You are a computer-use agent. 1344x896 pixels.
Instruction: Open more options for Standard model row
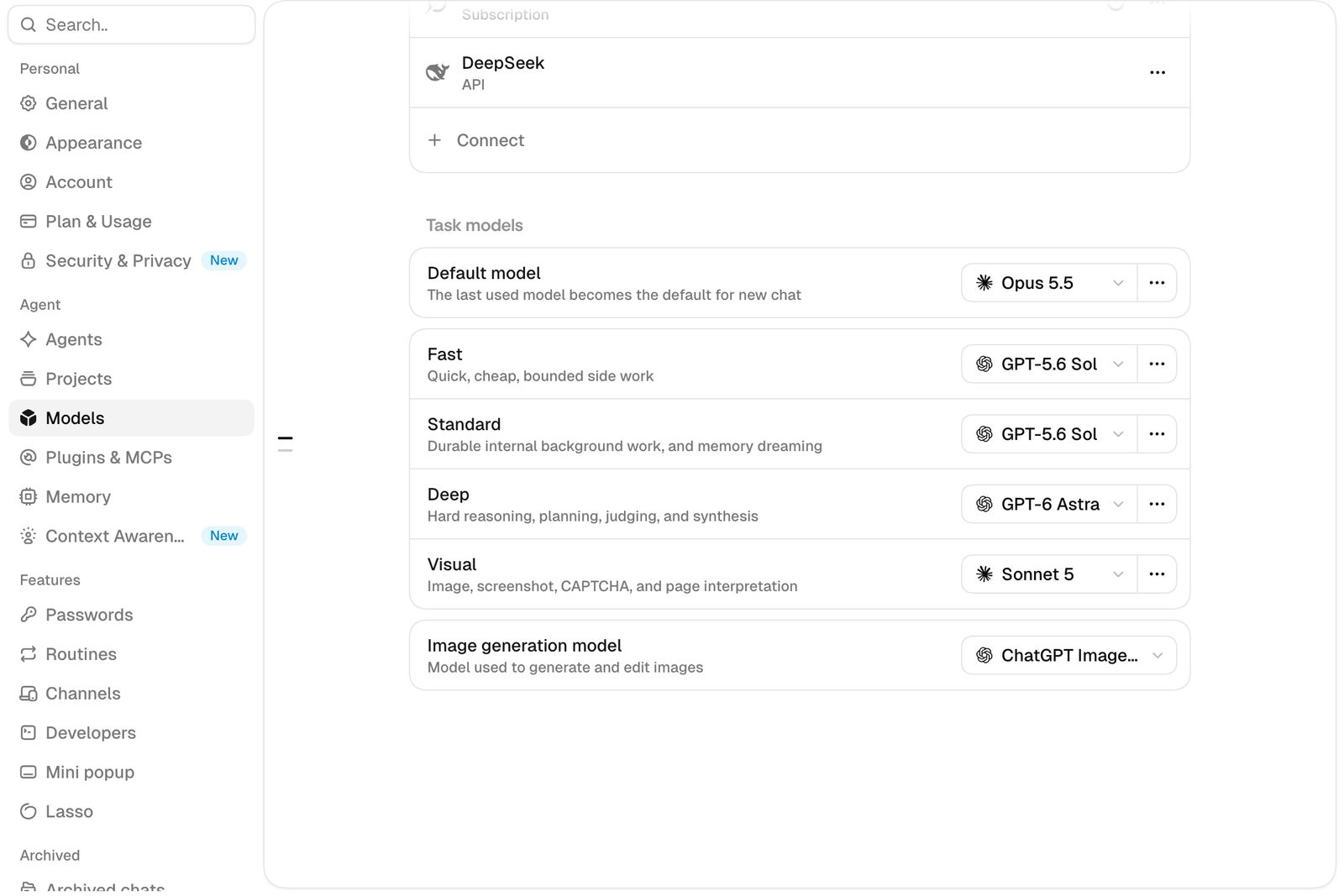coord(1157,434)
